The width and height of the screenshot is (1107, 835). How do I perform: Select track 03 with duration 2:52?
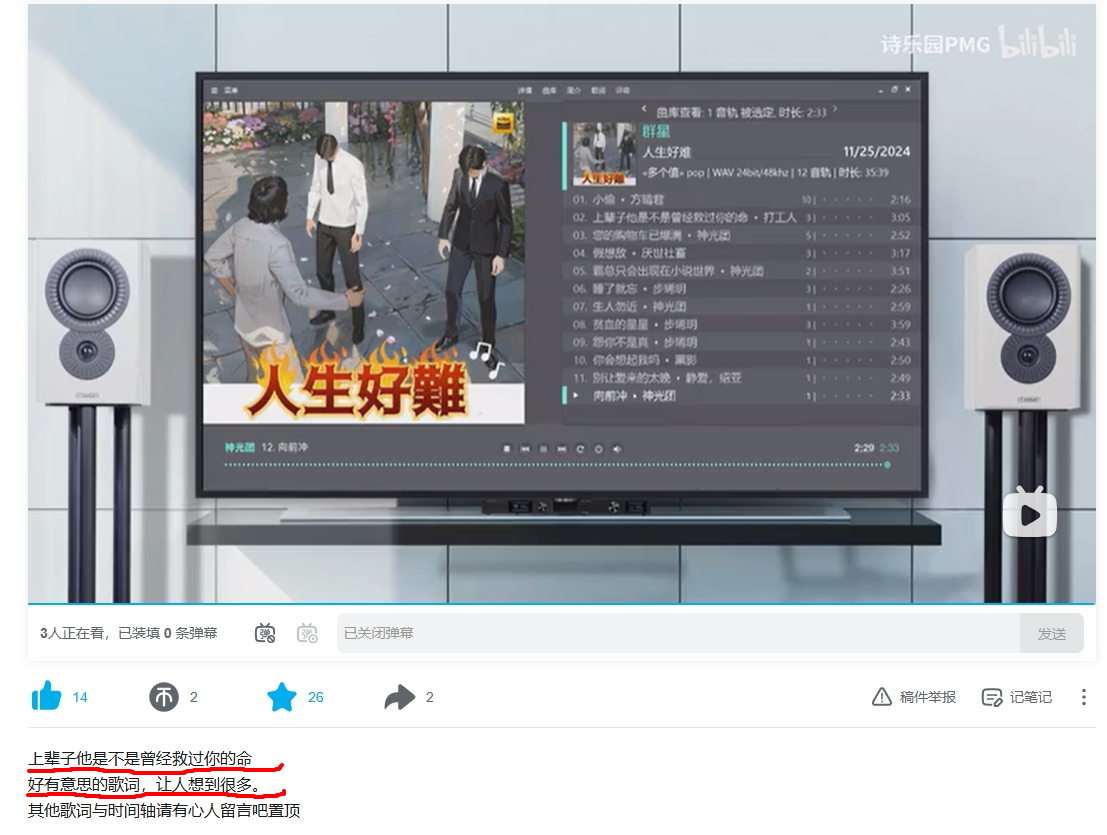coord(741,235)
